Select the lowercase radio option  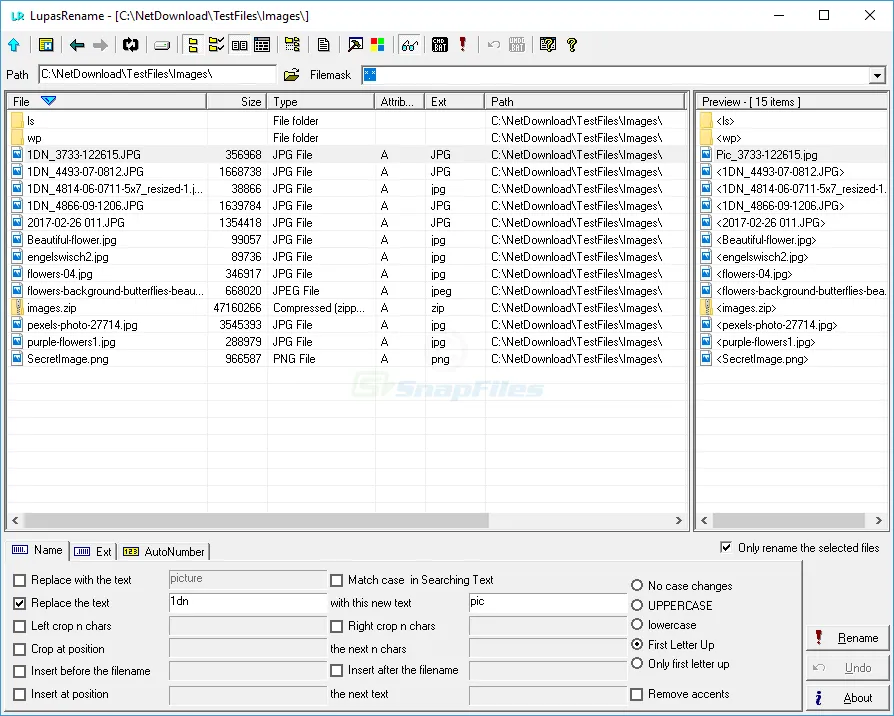click(637, 624)
